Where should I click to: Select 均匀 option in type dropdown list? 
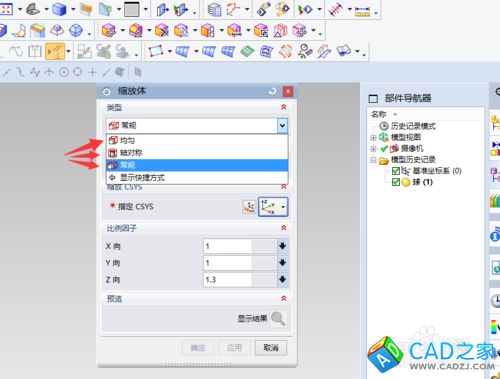(x=197, y=140)
